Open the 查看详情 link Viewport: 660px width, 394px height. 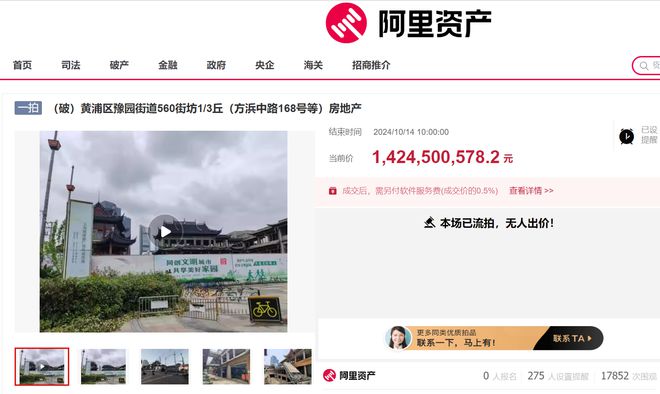[x=531, y=191]
